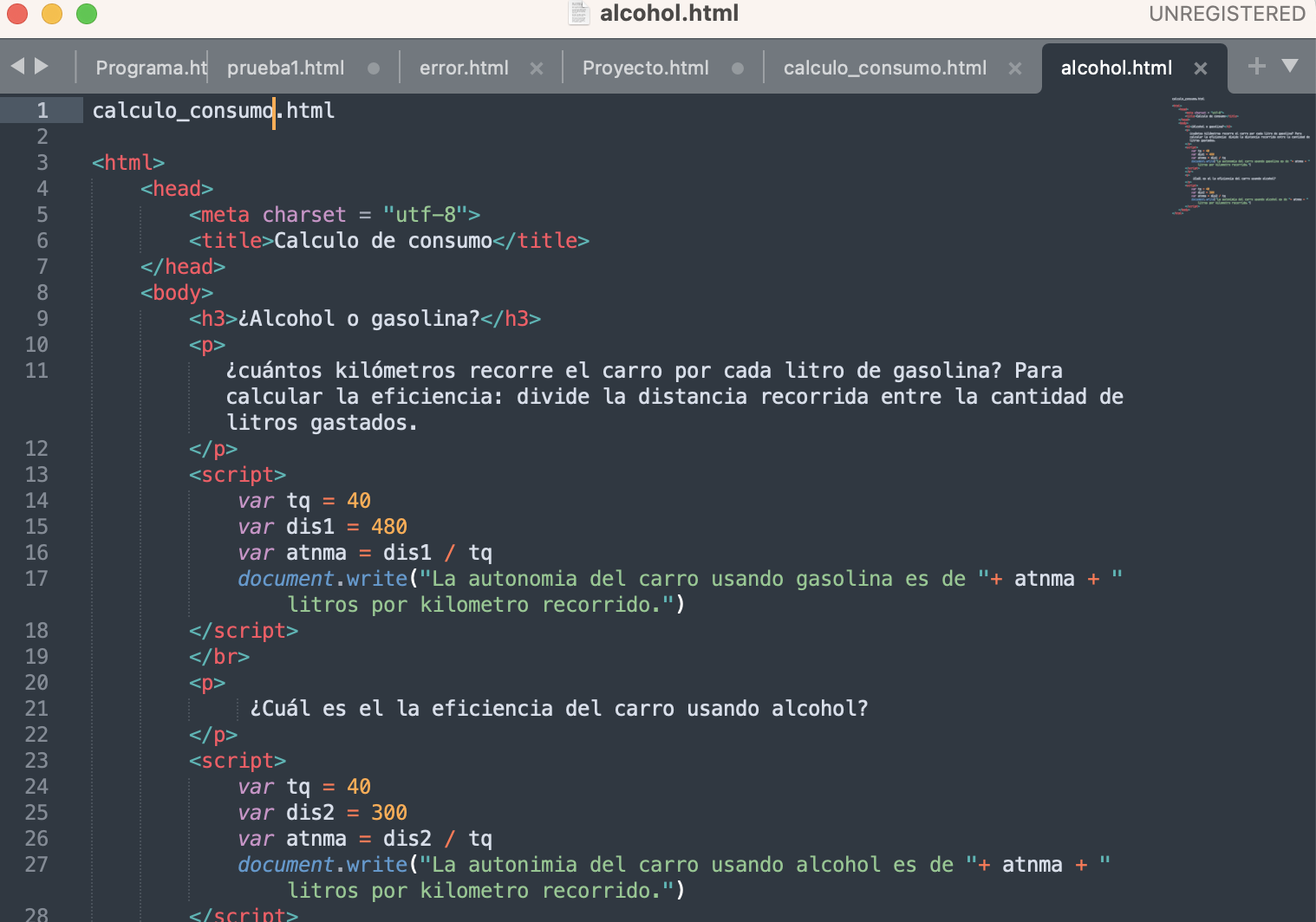
Task: Open the tab list dropdown arrow
Action: click(1290, 66)
